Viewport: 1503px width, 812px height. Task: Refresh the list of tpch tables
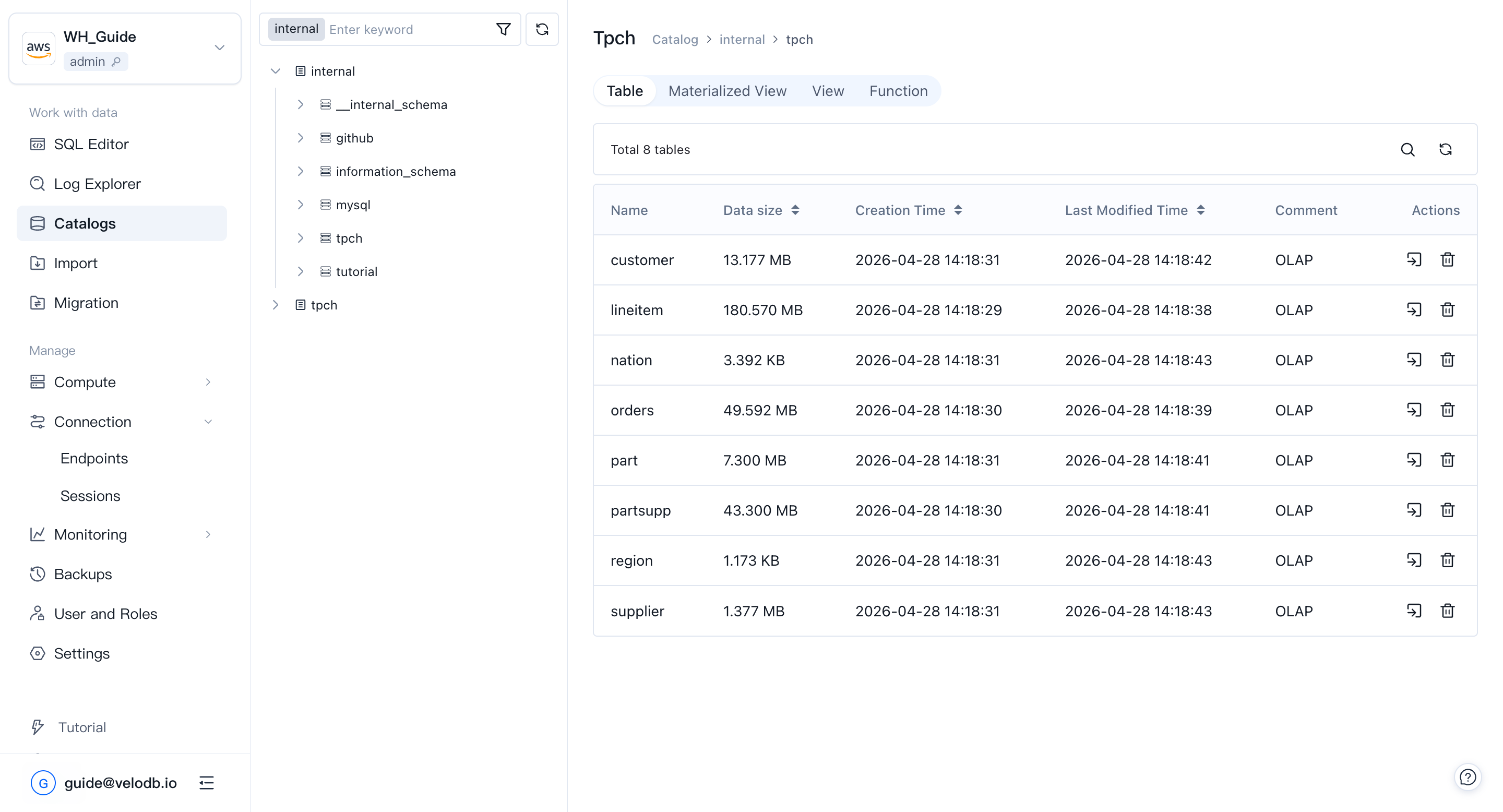[x=1445, y=150]
